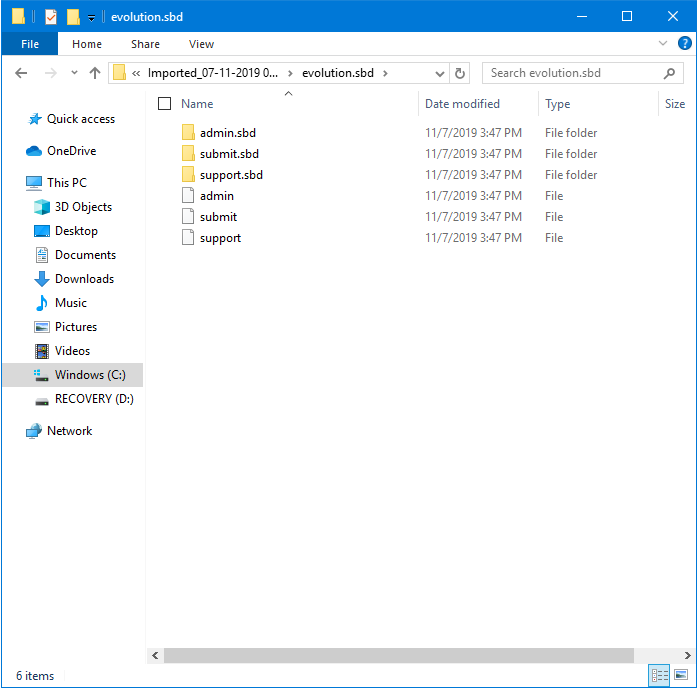Sort by Date modified column header
698x689 pixels.
coord(462,104)
